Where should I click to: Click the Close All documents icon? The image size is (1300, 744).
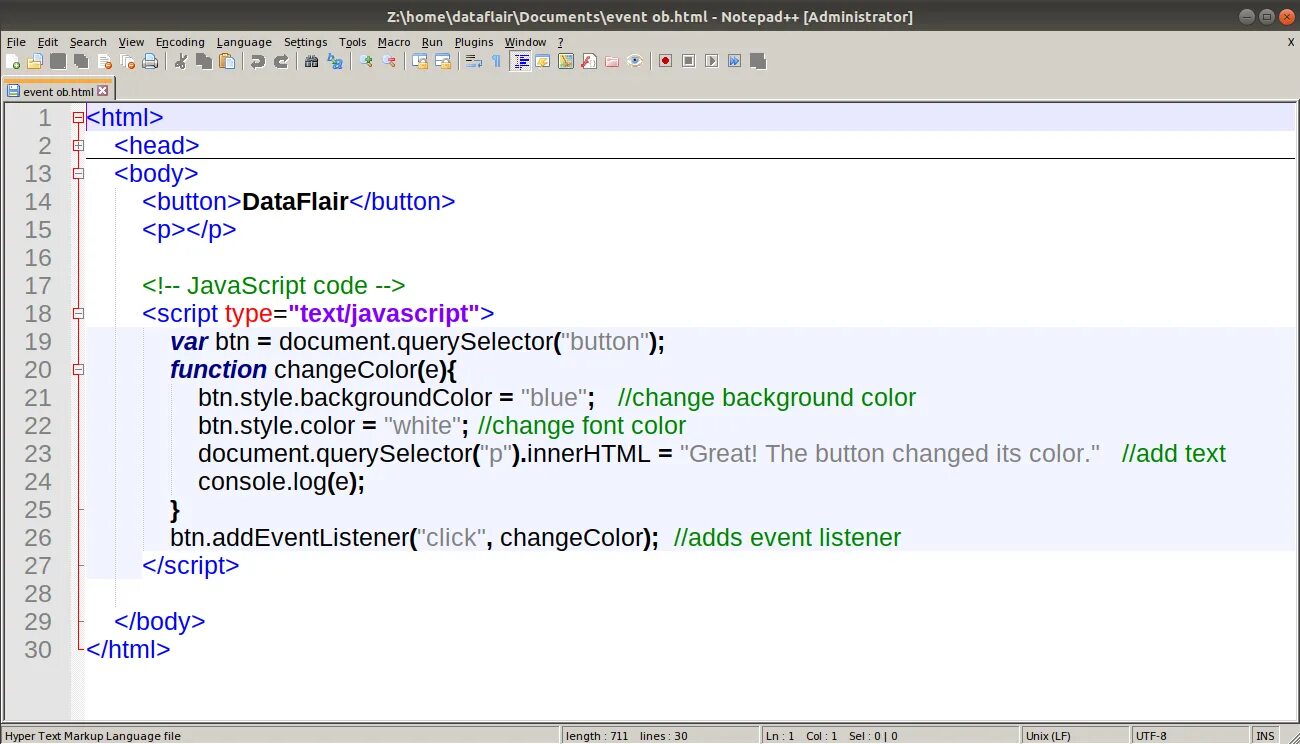(x=127, y=61)
